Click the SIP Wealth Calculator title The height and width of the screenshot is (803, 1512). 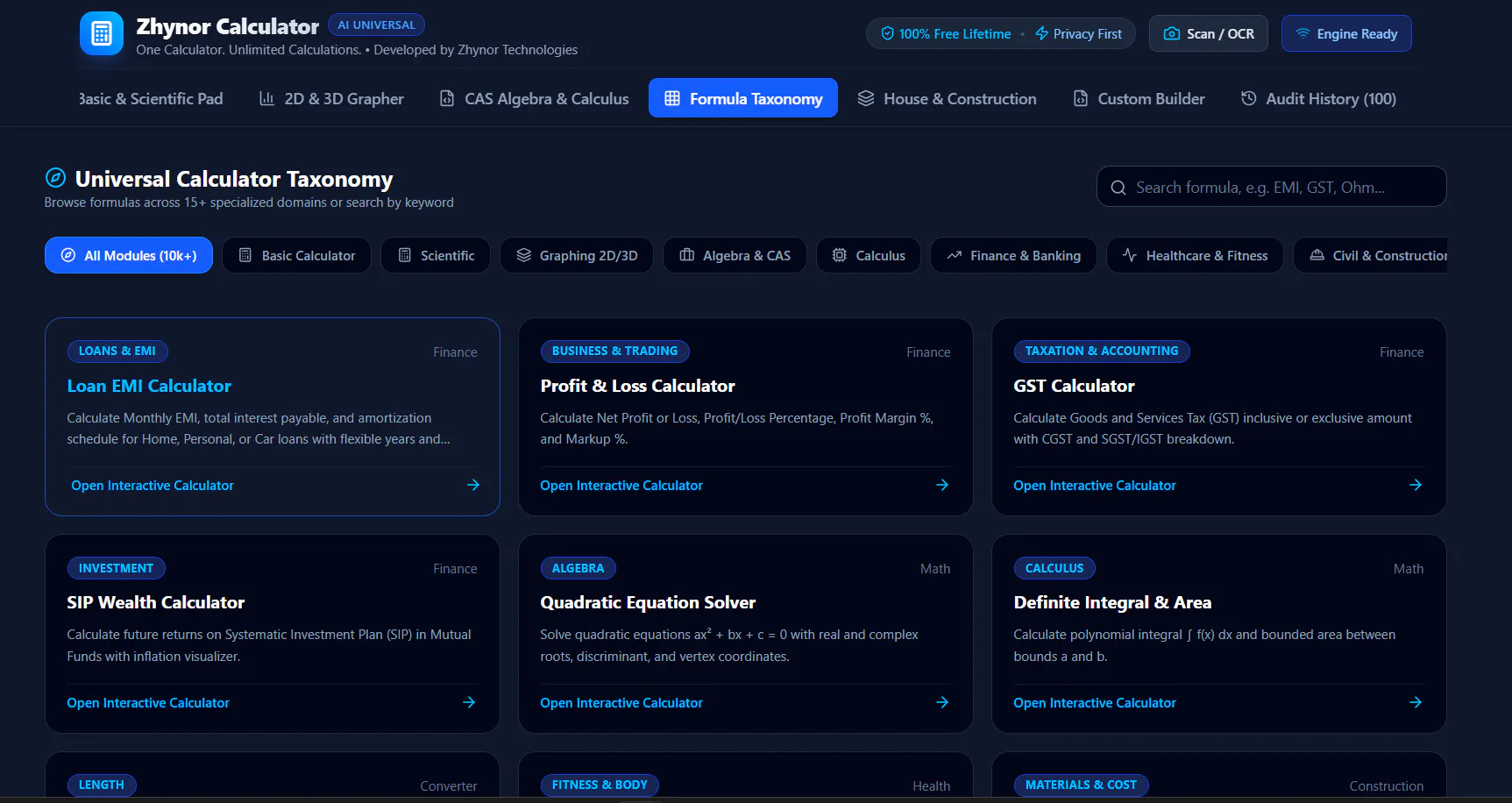(x=156, y=602)
